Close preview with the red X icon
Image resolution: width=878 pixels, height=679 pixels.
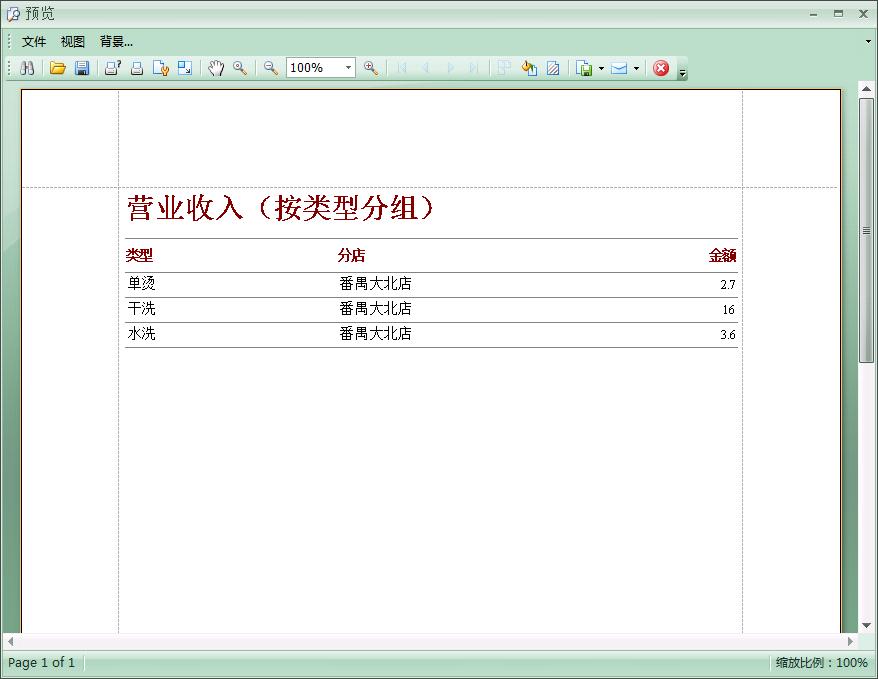661,68
